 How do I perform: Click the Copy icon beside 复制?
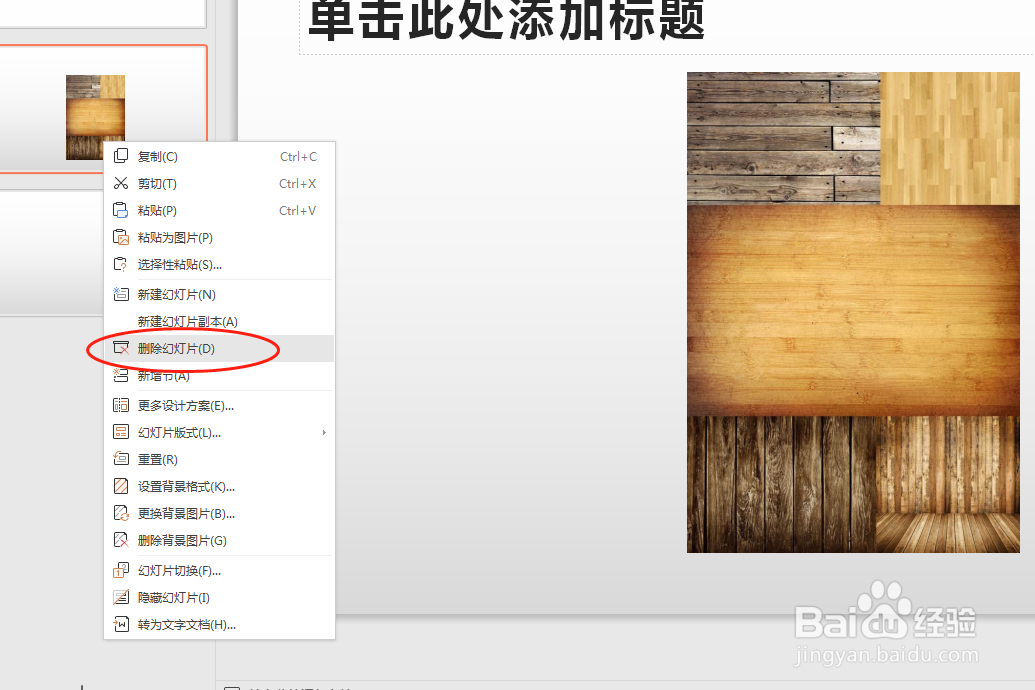[x=122, y=156]
